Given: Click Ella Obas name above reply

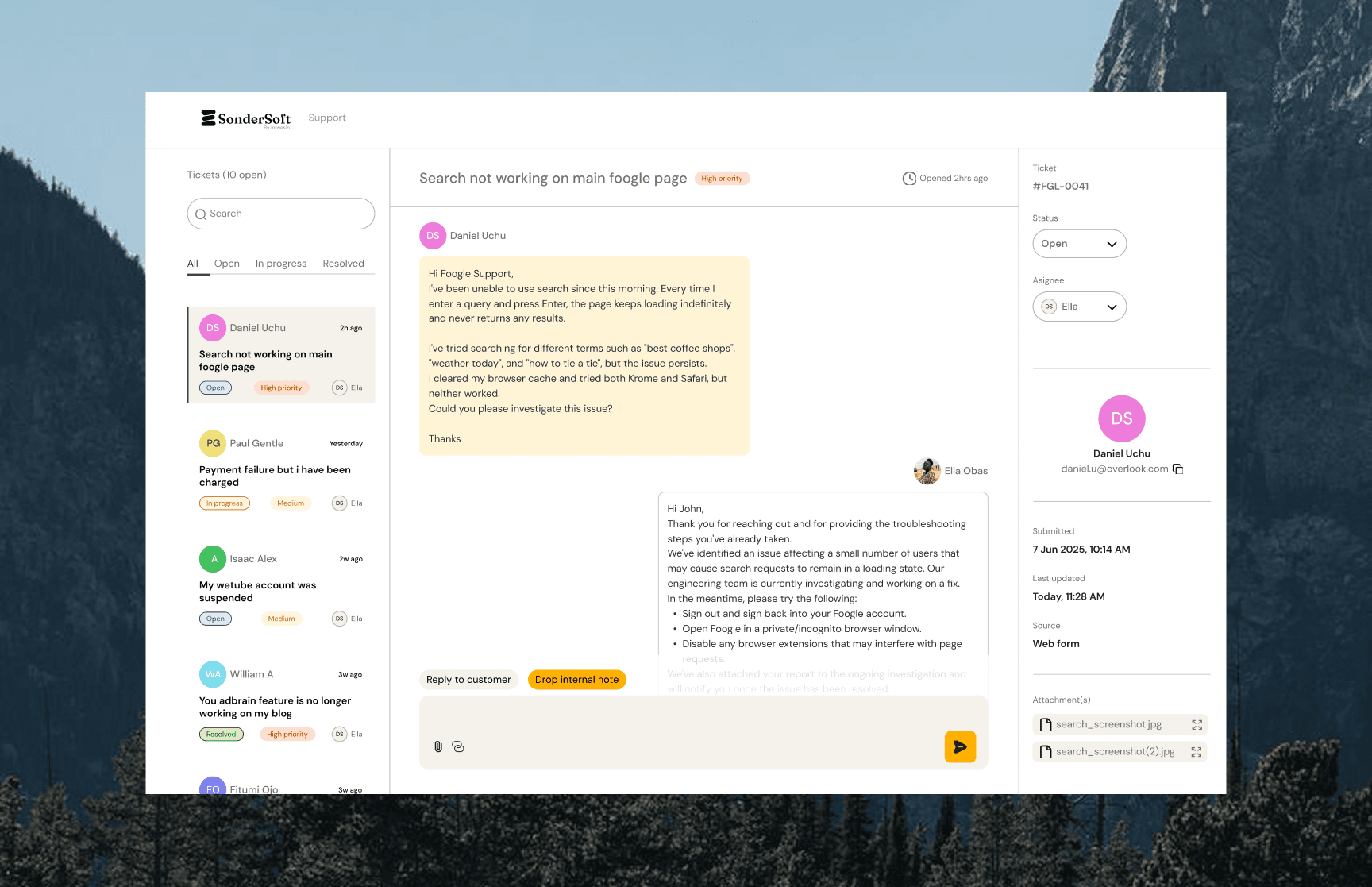Looking at the screenshot, I should pos(966,471).
